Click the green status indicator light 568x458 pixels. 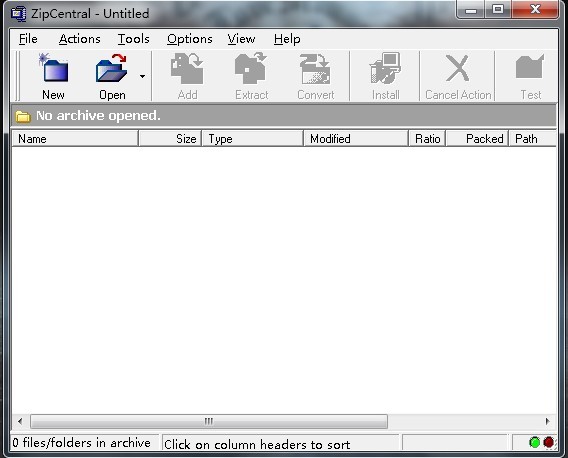tap(534, 442)
